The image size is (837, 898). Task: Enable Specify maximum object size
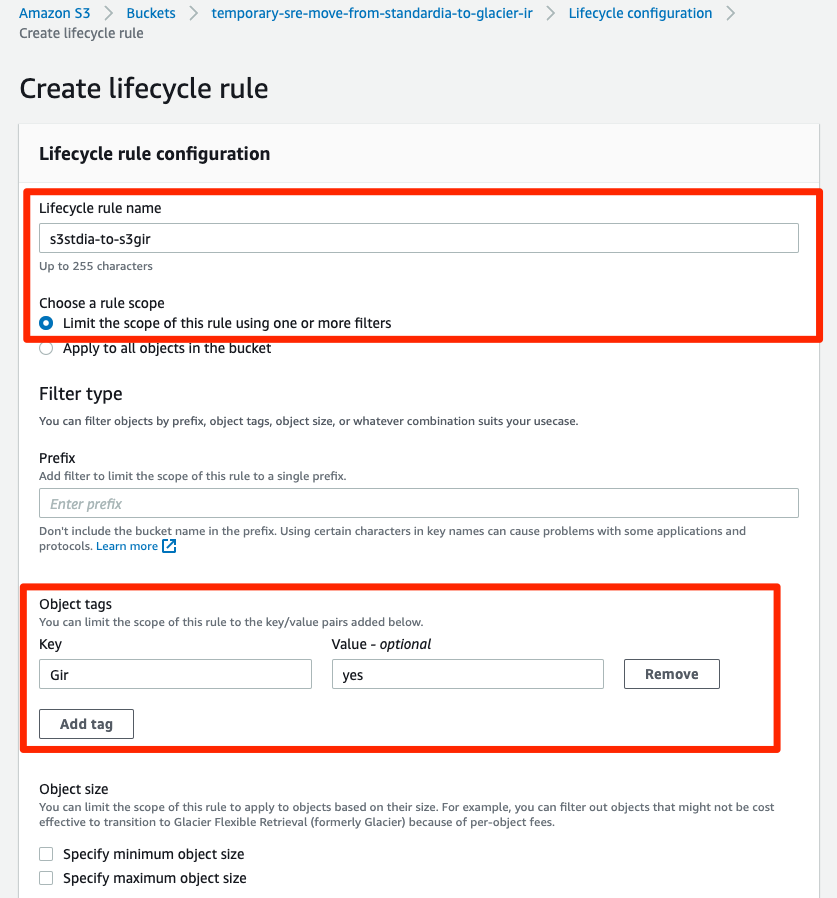coord(45,878)
